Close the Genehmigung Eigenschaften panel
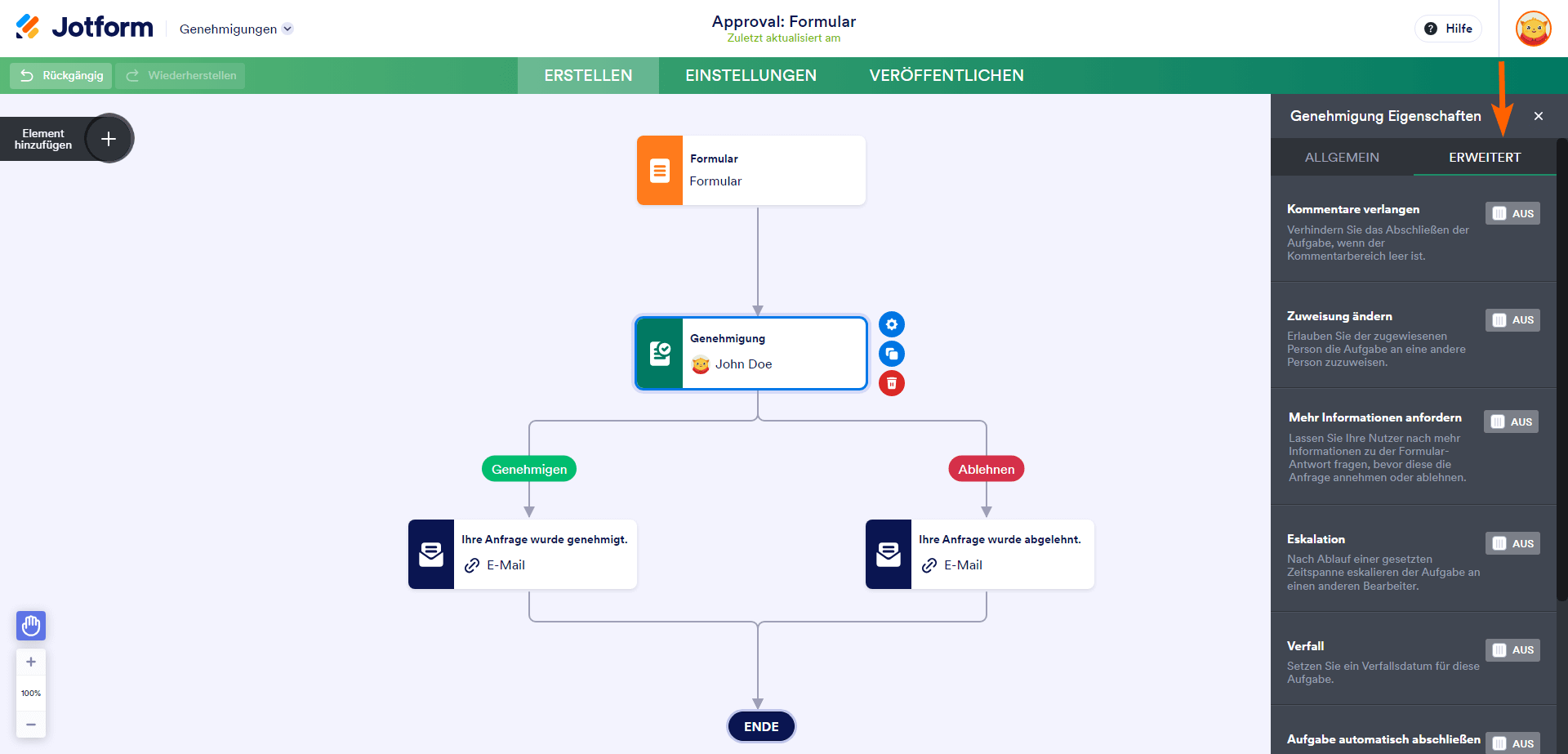The height and width of the screenshot is (754, 1568). 1539,116
